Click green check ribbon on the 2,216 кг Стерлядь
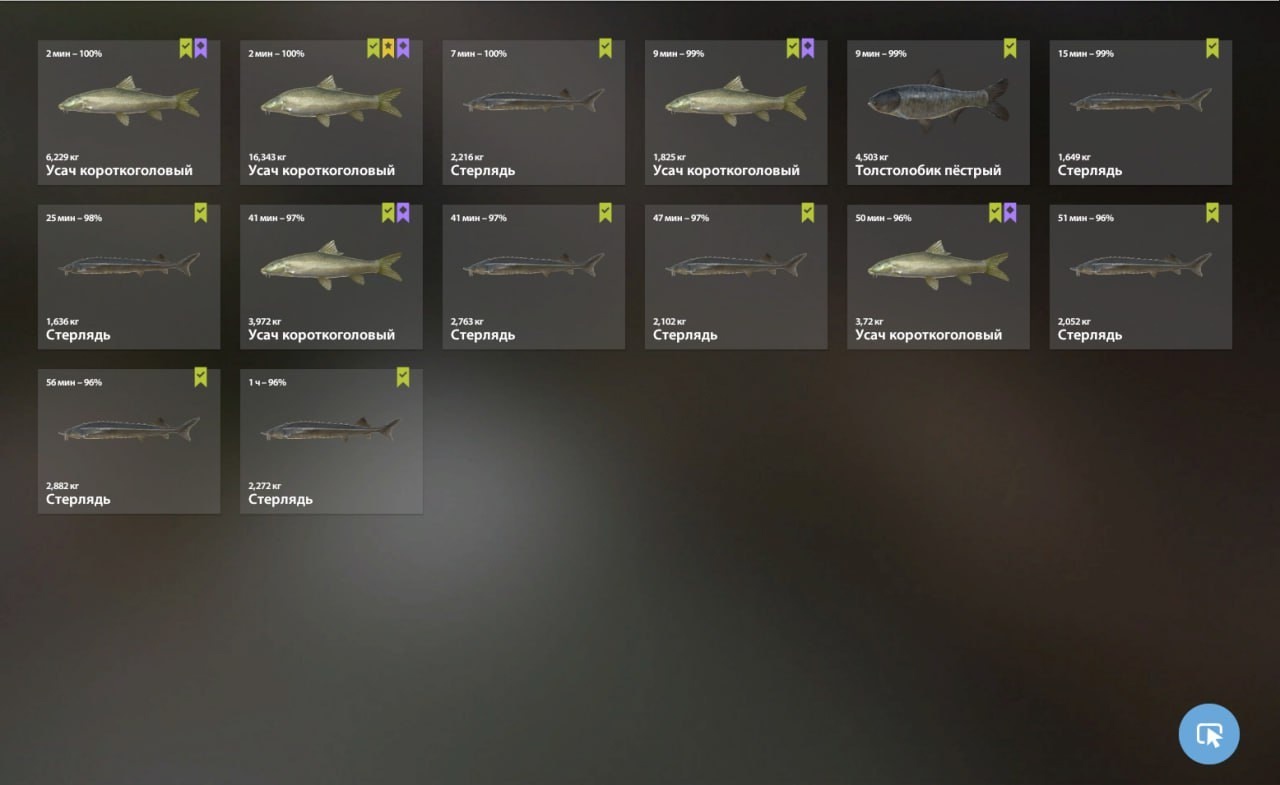The width and height of the screenshot is (1280, 785). point(605,48)
